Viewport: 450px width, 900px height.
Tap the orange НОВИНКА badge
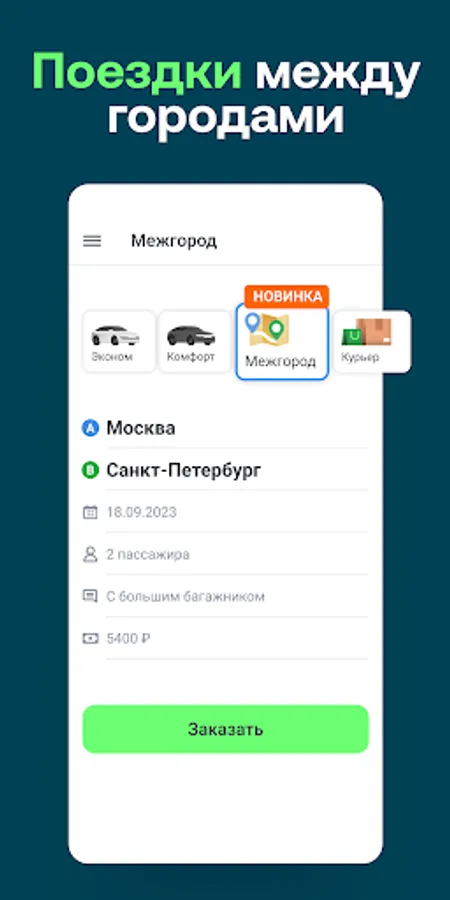click(286, 297)
